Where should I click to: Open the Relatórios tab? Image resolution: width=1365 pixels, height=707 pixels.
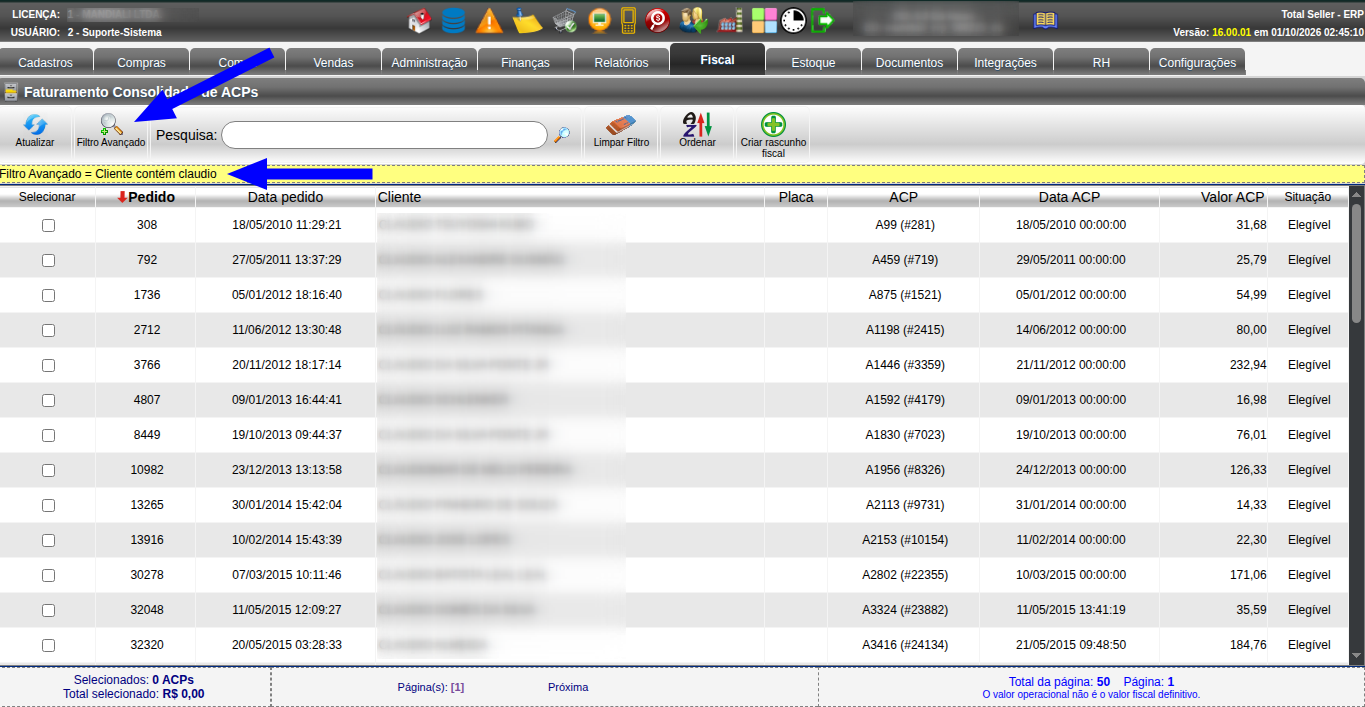pos(621,62)
